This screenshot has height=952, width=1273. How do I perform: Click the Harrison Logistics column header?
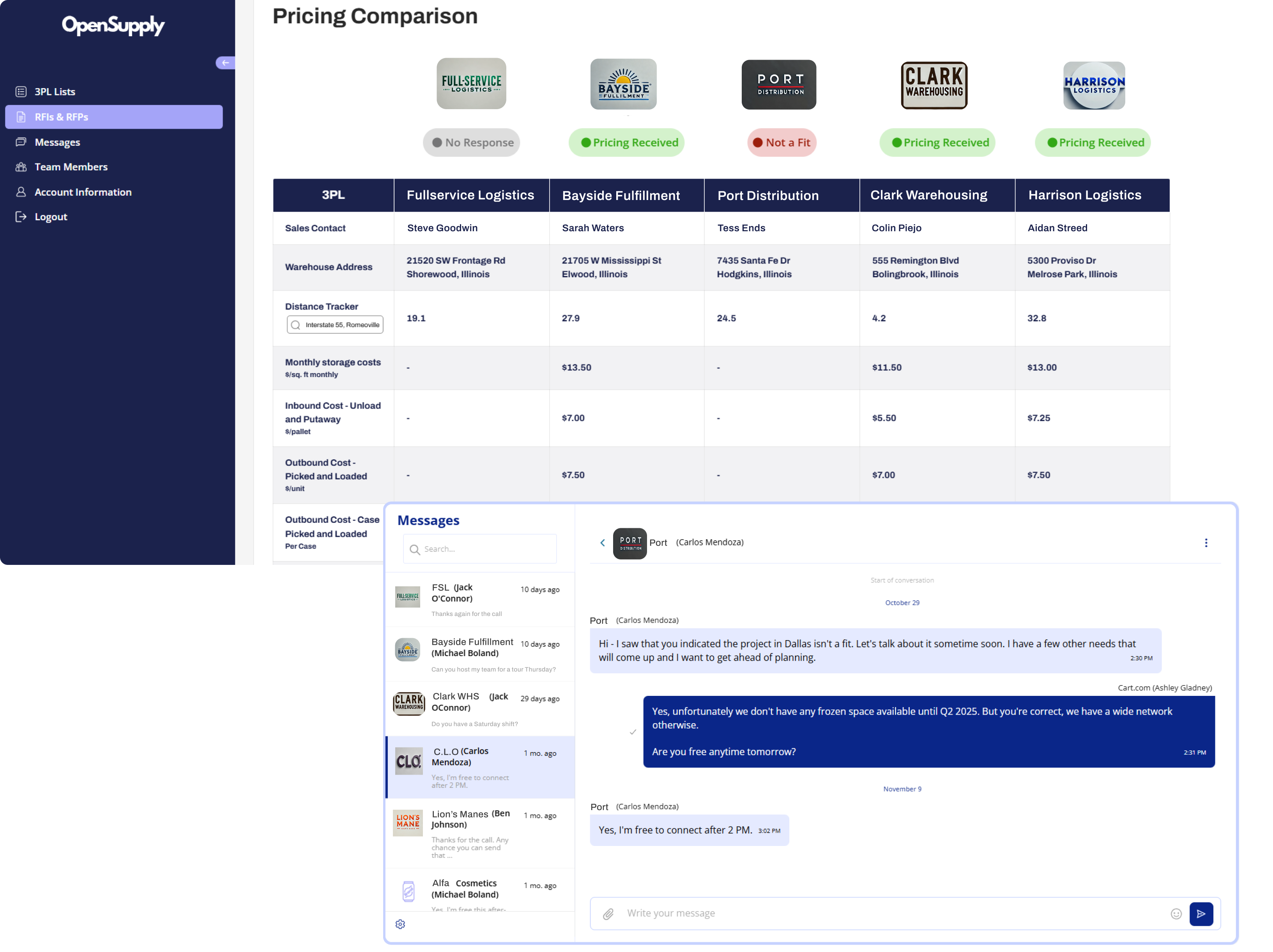pyautogui.click(x=1092, y=195)
